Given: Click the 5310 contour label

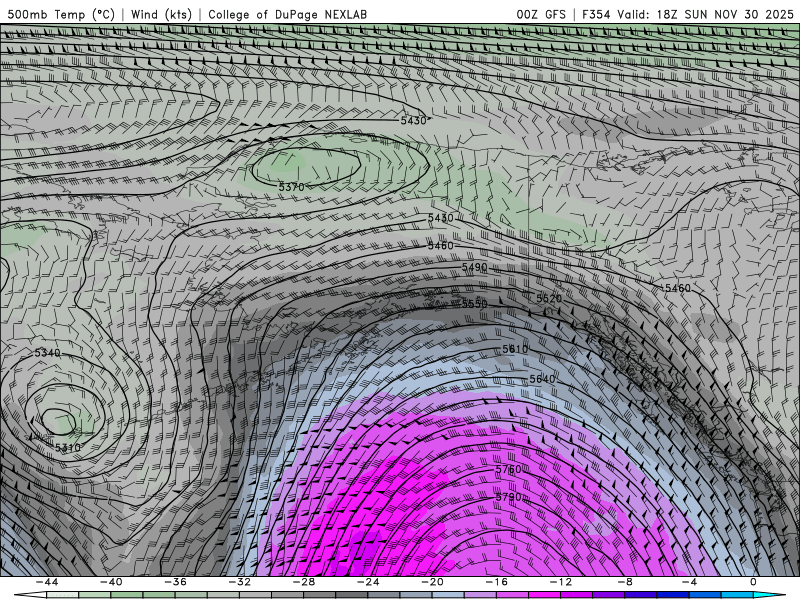Looking at the screenshot, I should [x=68, y=448].
